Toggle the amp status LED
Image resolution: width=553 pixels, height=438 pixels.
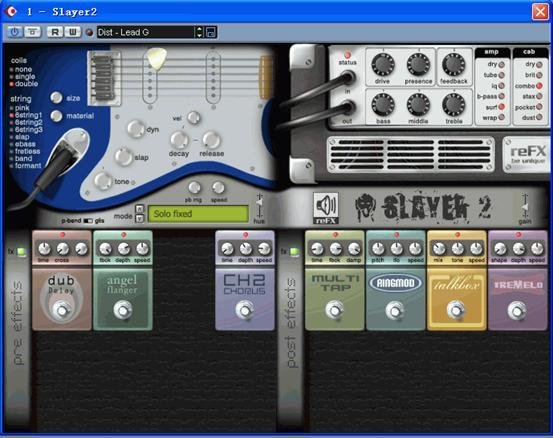pyautogui.click(x=347, y=55)
